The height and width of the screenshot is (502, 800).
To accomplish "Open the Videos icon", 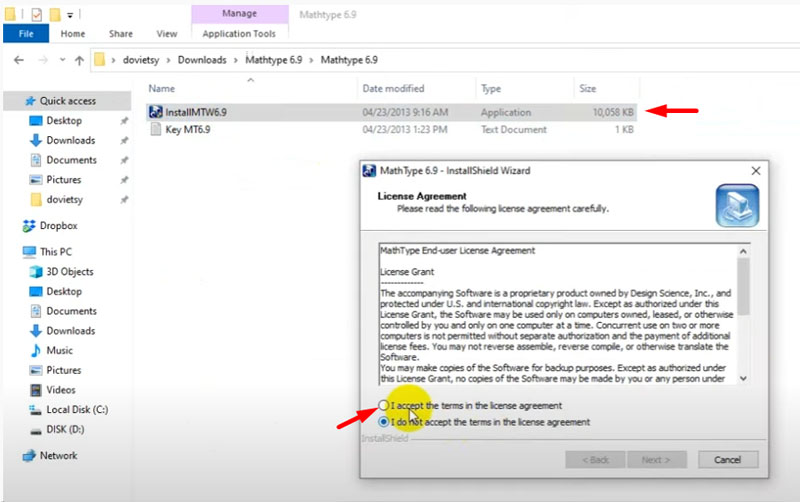I will click(36, 390).
